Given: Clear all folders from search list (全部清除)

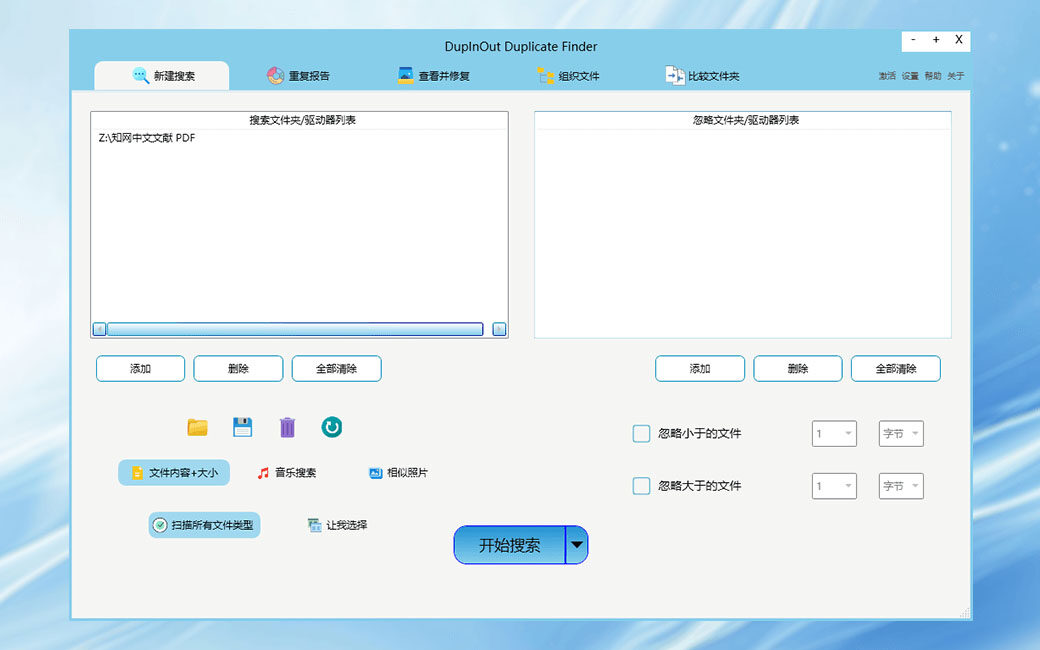Looking at the screenshot, I should click(x=336, y=369).
